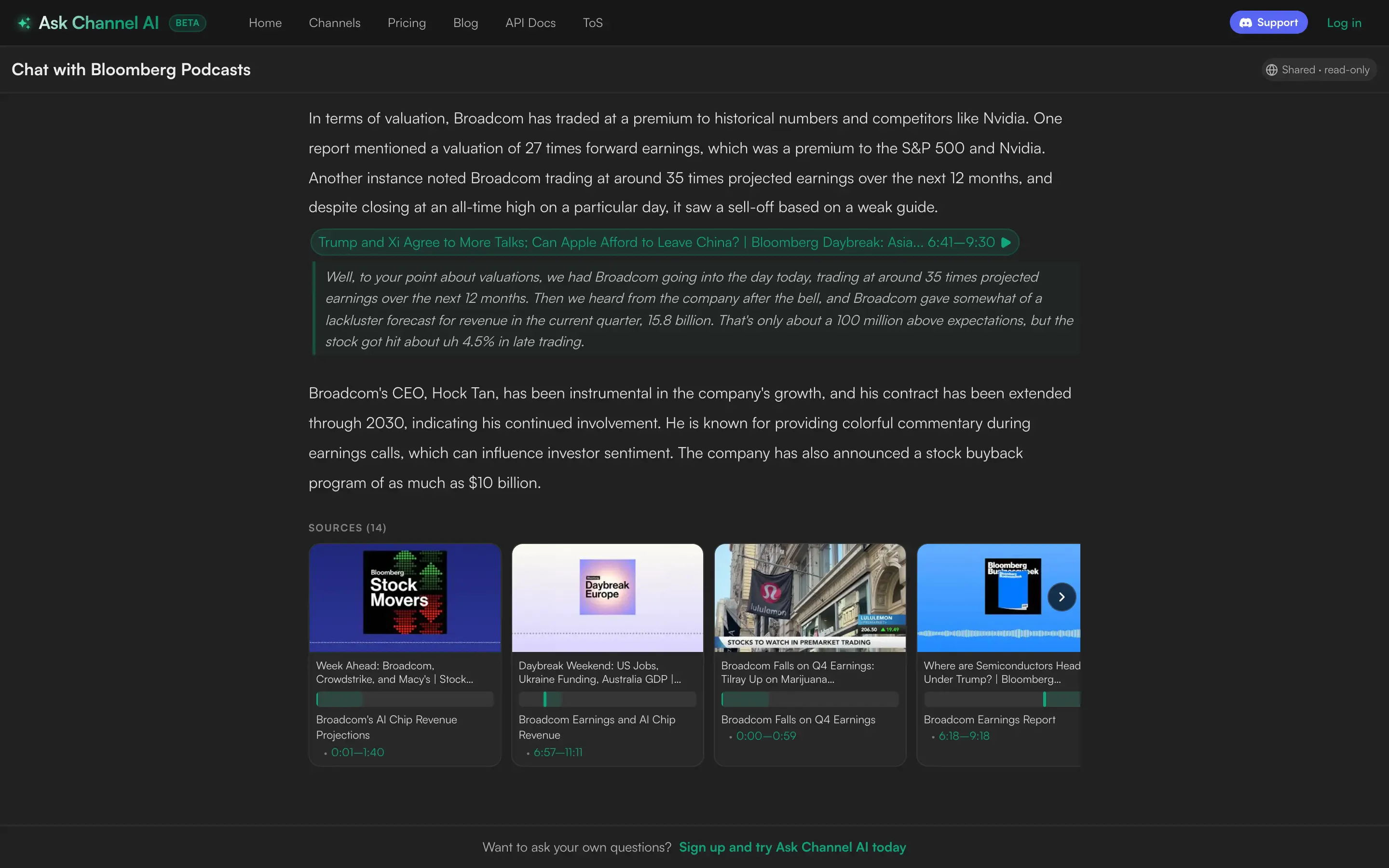Click Sign up and try Ask Channel AI today
The height and width of the screenshot is (868, 1389).
pyautogui.click(x=792, y=847)
